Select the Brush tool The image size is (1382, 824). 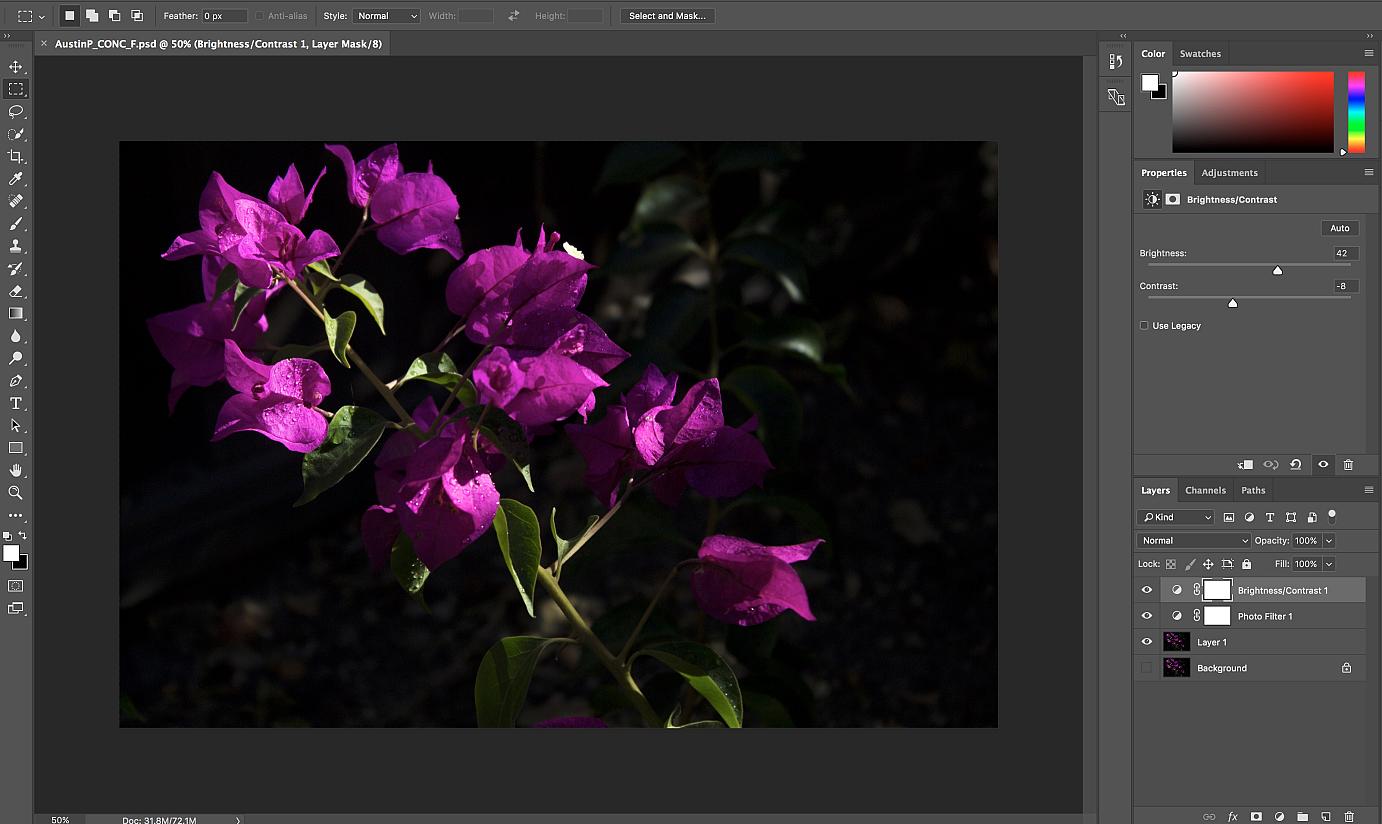pos(16,224)
